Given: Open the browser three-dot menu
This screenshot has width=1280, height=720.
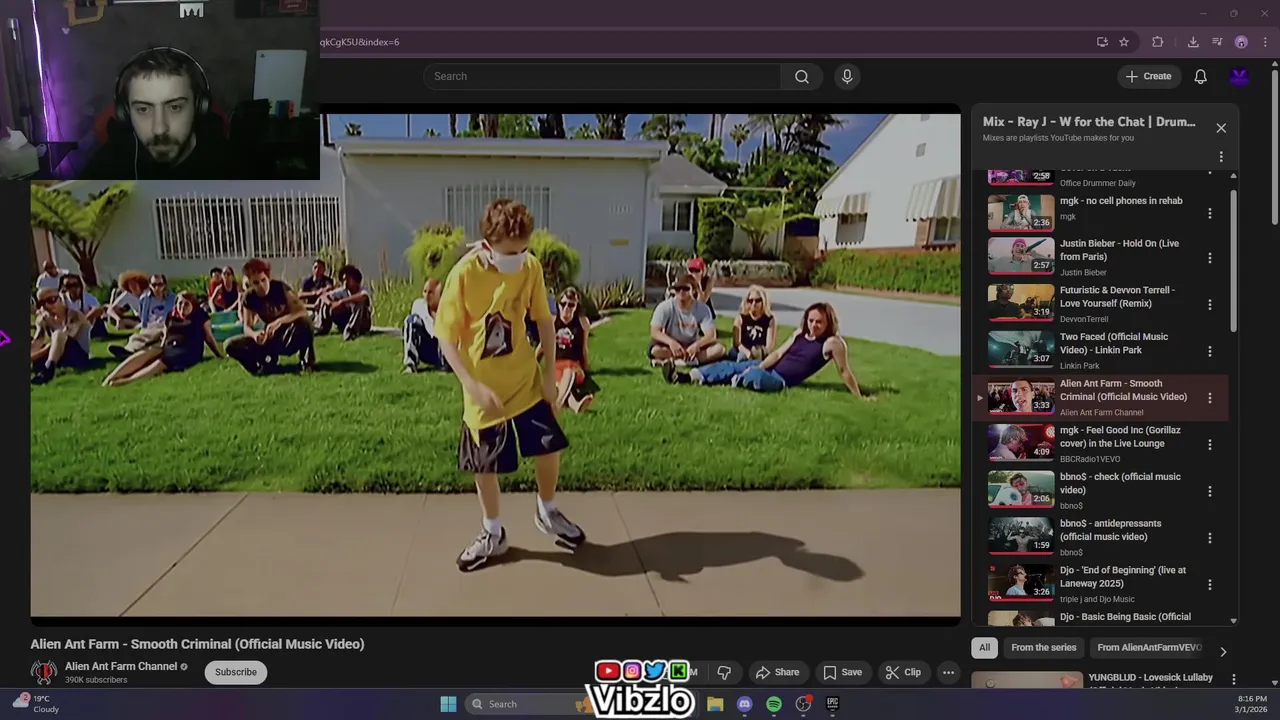Looking at the screenshot, I should (x=1264, y=42).
